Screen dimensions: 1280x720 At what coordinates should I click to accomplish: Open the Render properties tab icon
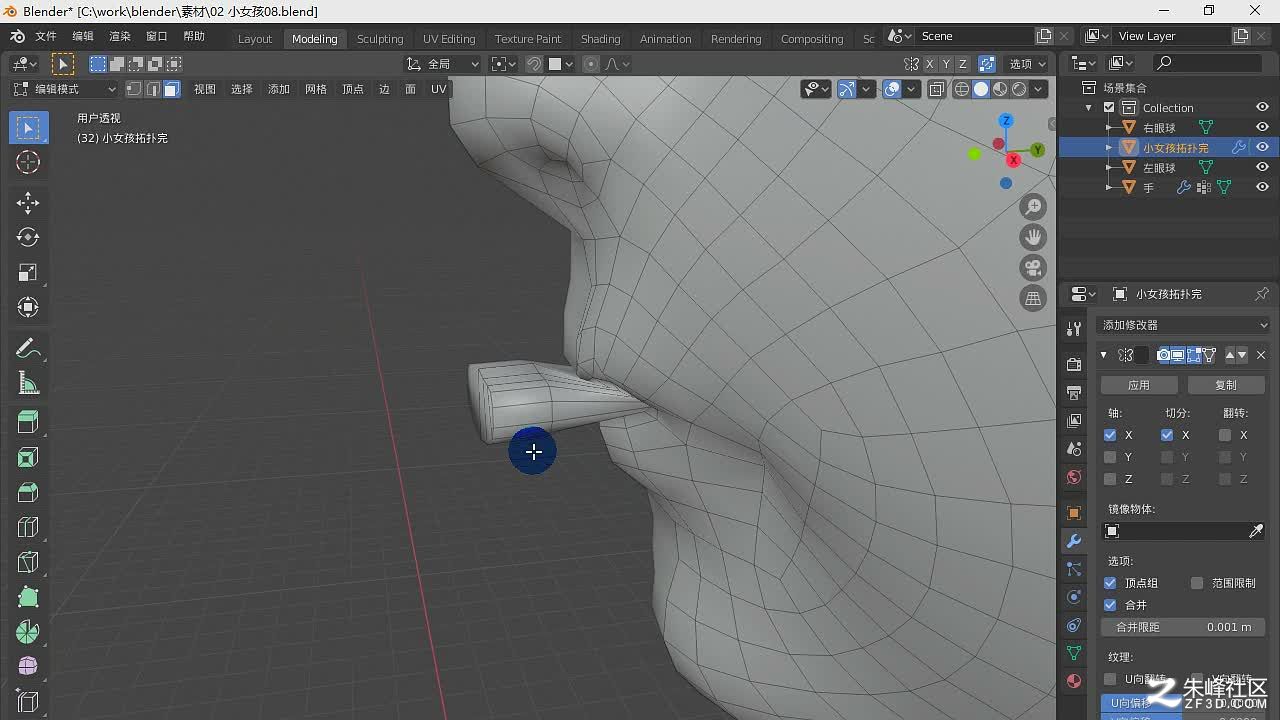point(1074,364)
